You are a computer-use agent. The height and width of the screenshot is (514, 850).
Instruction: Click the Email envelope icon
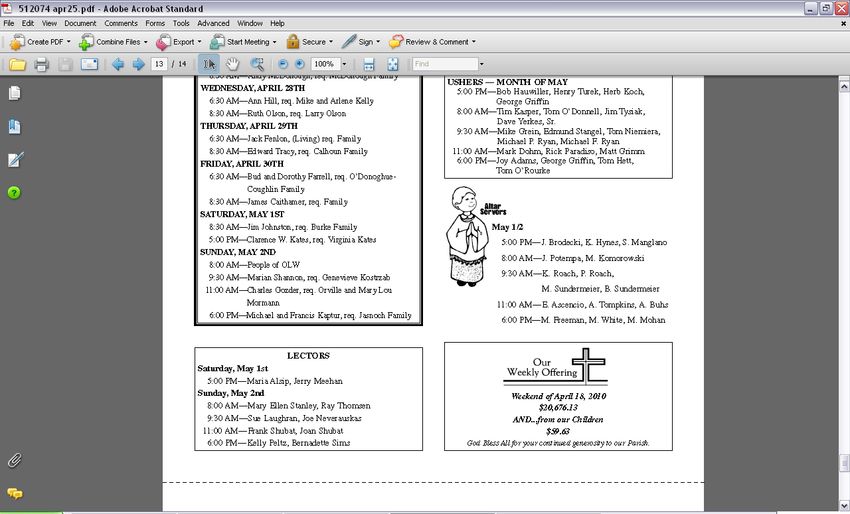[x=89, y=65]
